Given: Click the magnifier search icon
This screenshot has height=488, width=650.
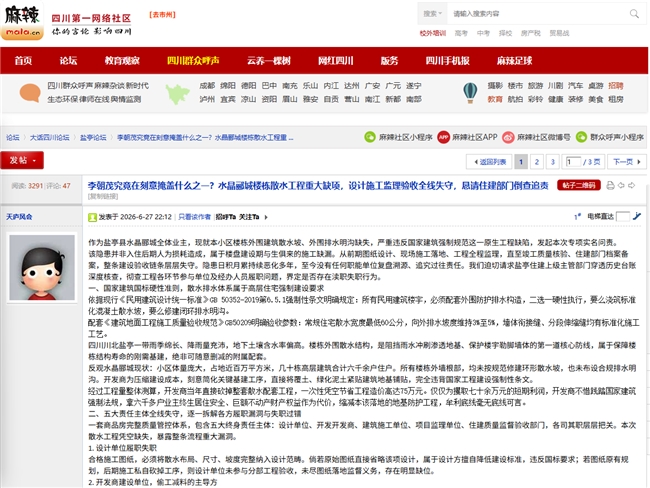Looking at the screenshot, I should (x=634, y=14).
